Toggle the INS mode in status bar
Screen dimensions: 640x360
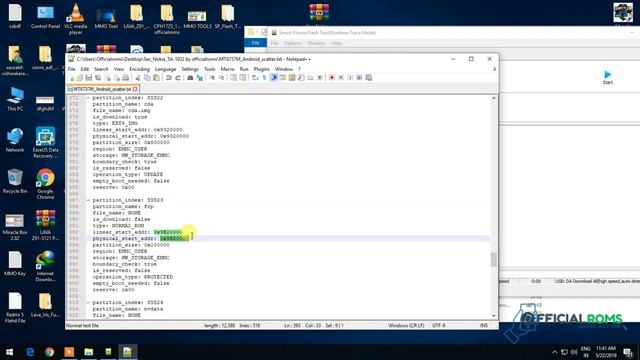(484, 326)
